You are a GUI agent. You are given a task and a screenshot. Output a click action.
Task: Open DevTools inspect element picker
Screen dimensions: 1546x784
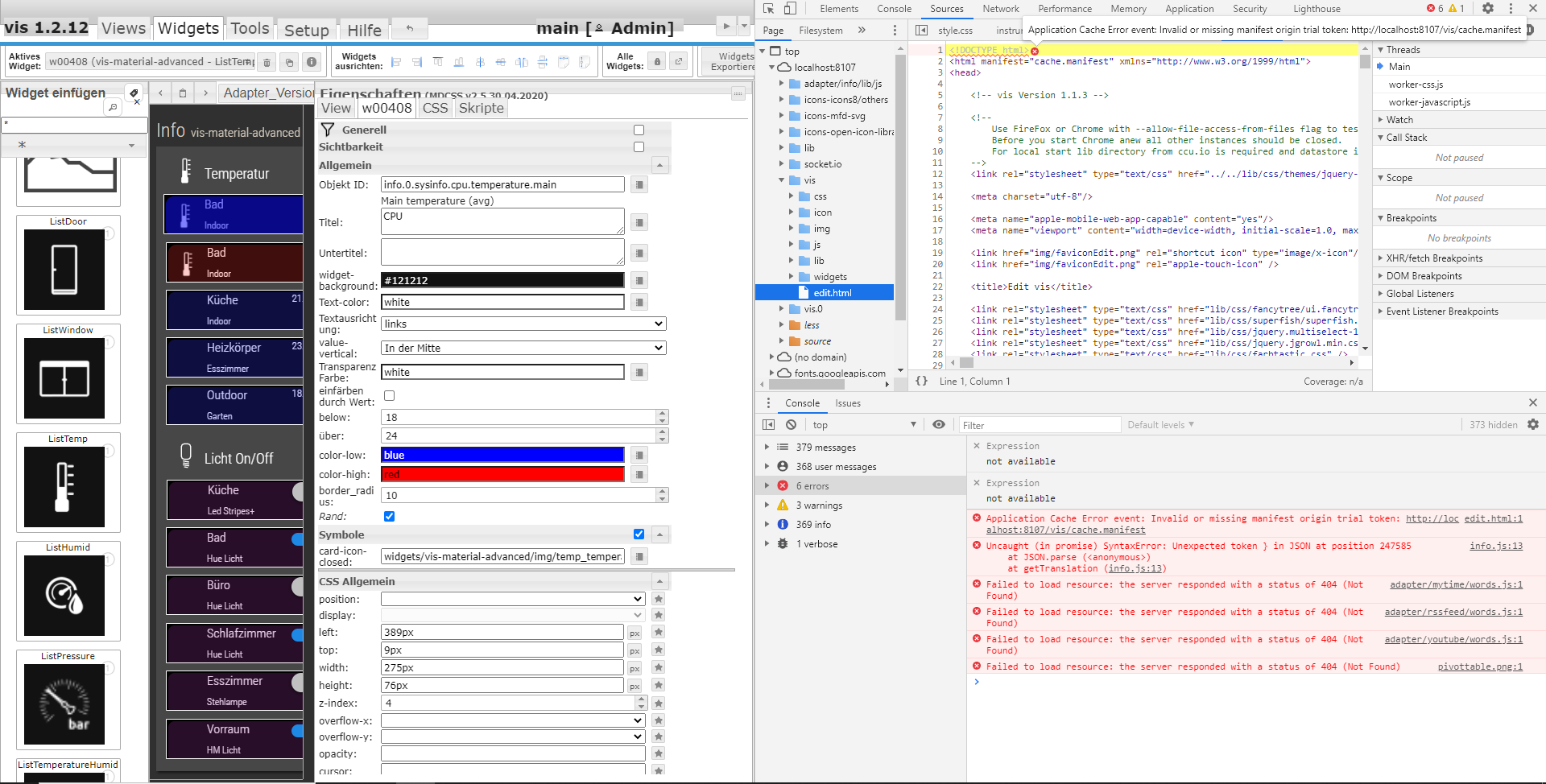point(769,9)
